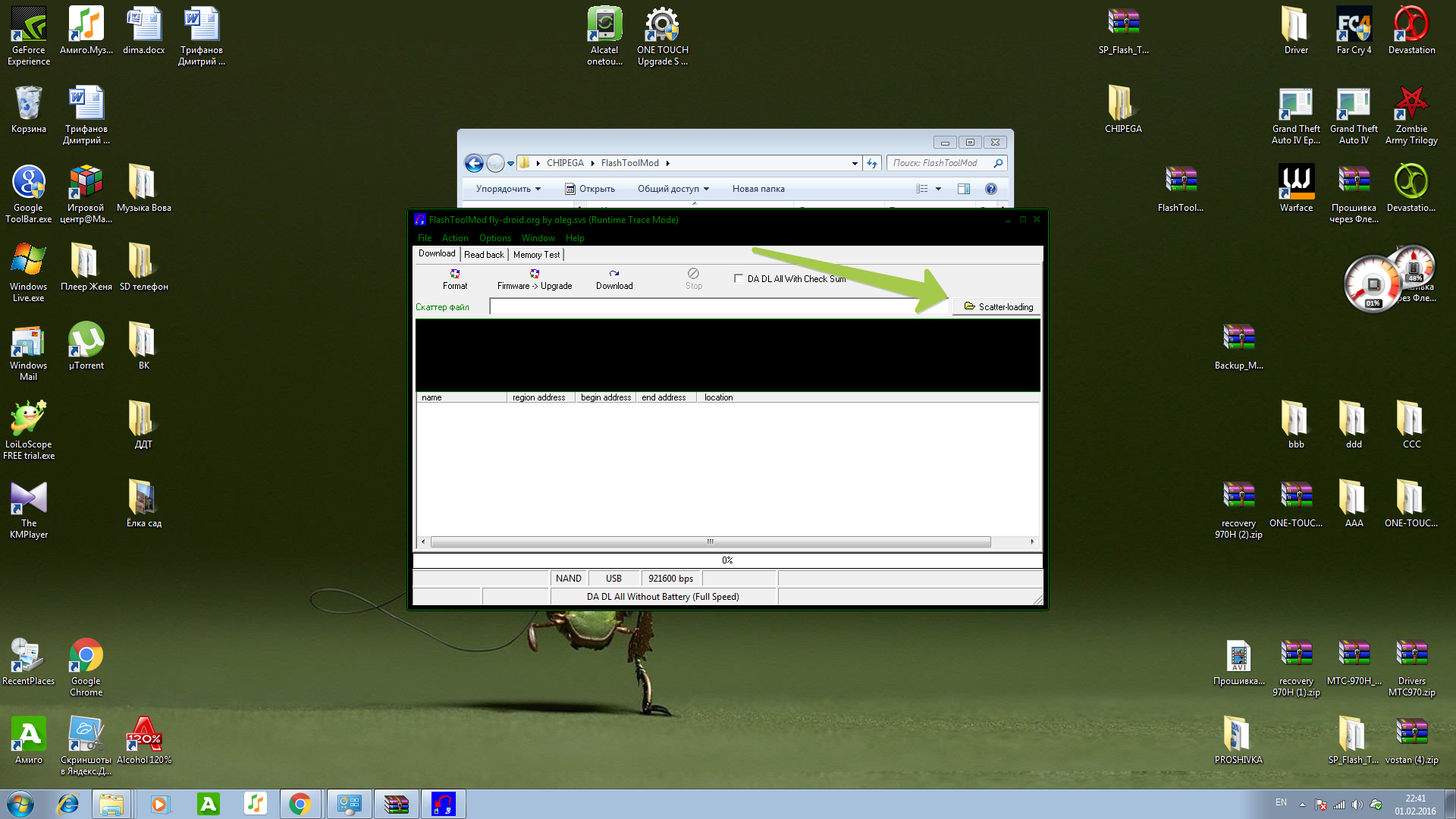Click the Format tool icon
This screenshot has height=819, width=1456.
pyautogui.click(x=455, y=274)
